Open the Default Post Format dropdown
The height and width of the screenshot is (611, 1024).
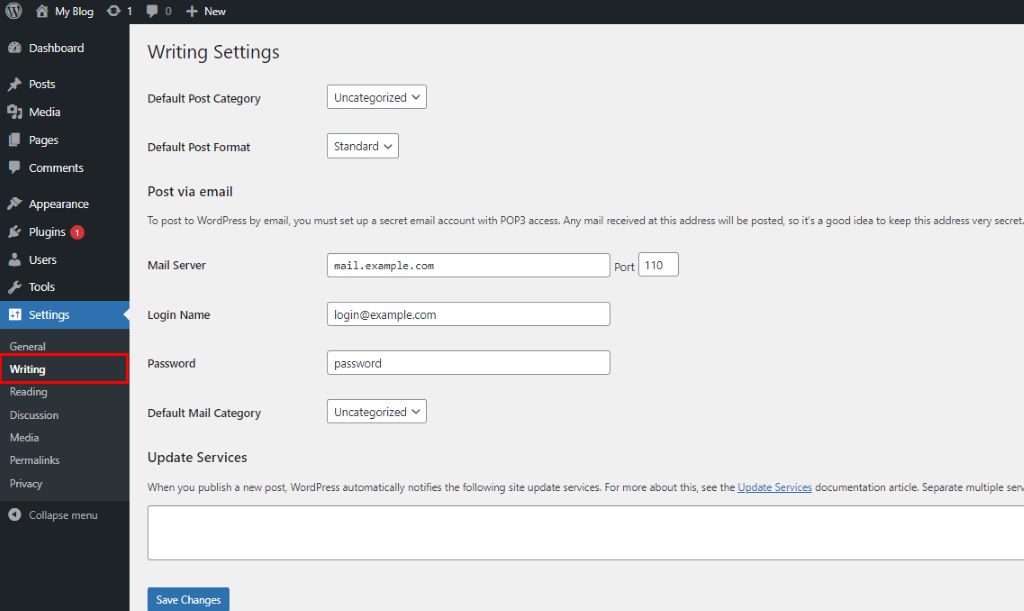tap(362, 145)
